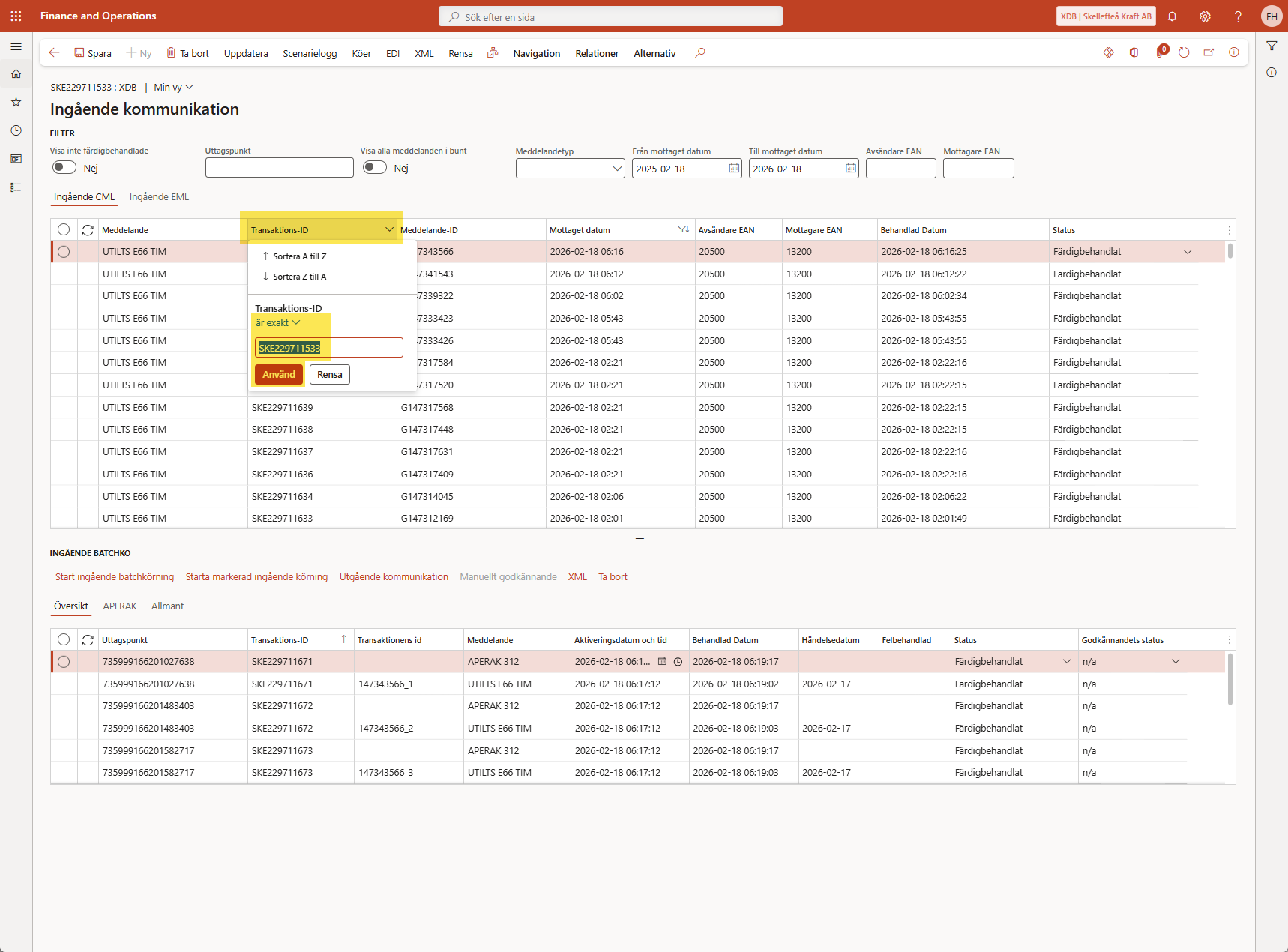Expand the Min vy view selector

173,88
